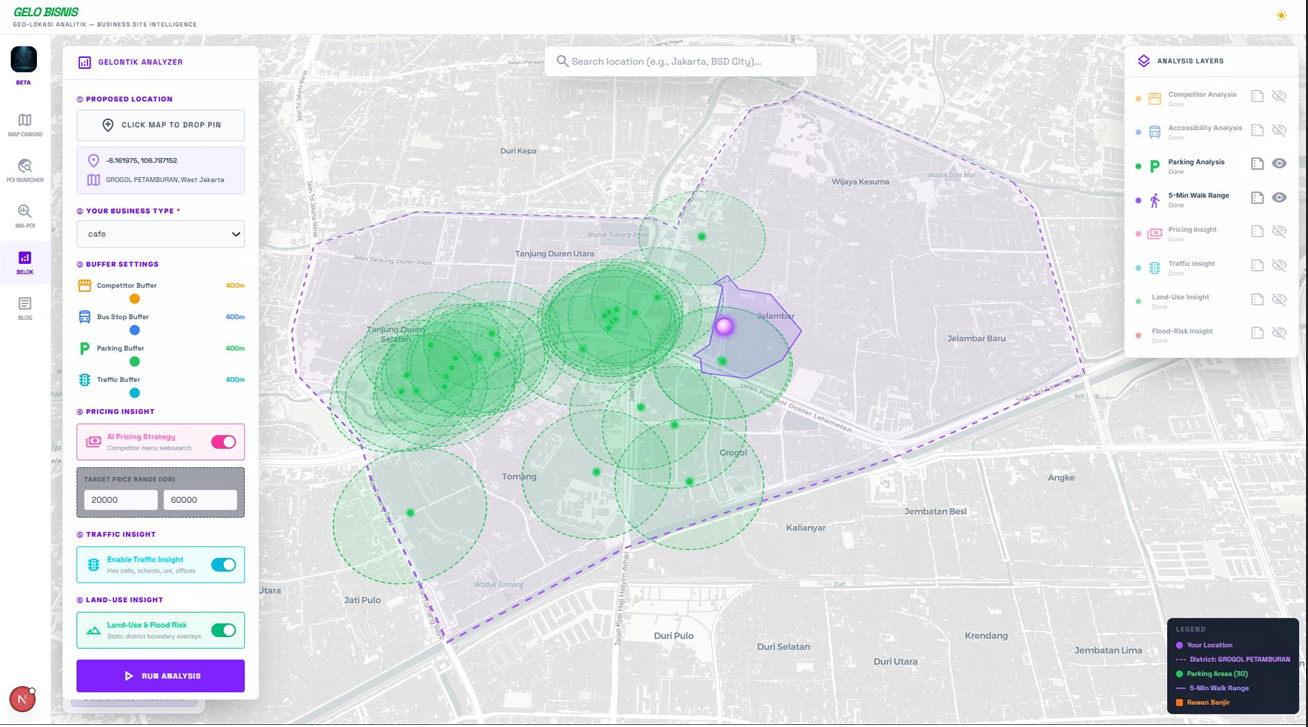The image size is (1308, 727).
Task: Click the Competitor Buffer 400m value
Action: [235, 286]
